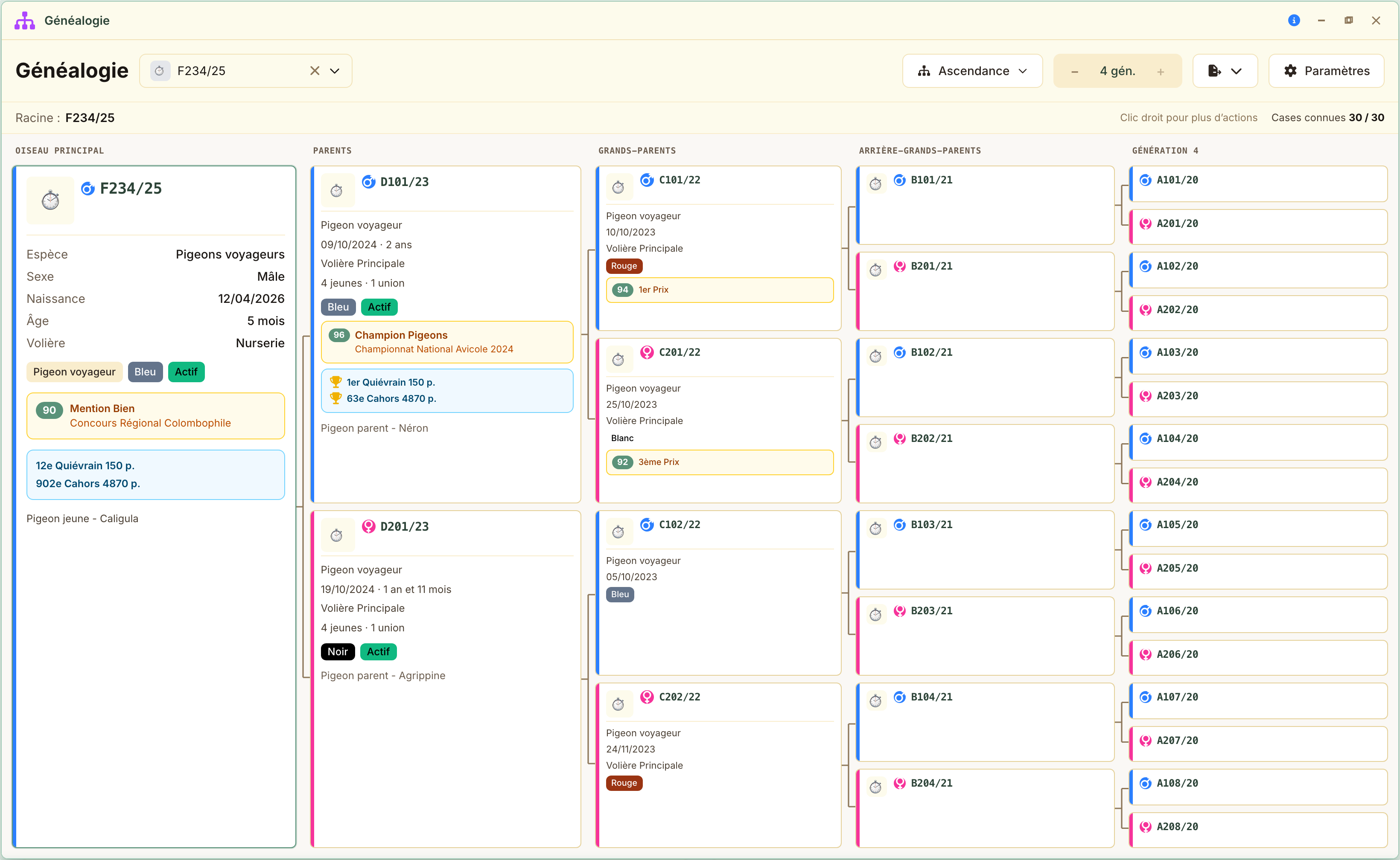Select generation 4 card A204/20
Viewport: 1400px width, 860px height.
pos(1258,486)
